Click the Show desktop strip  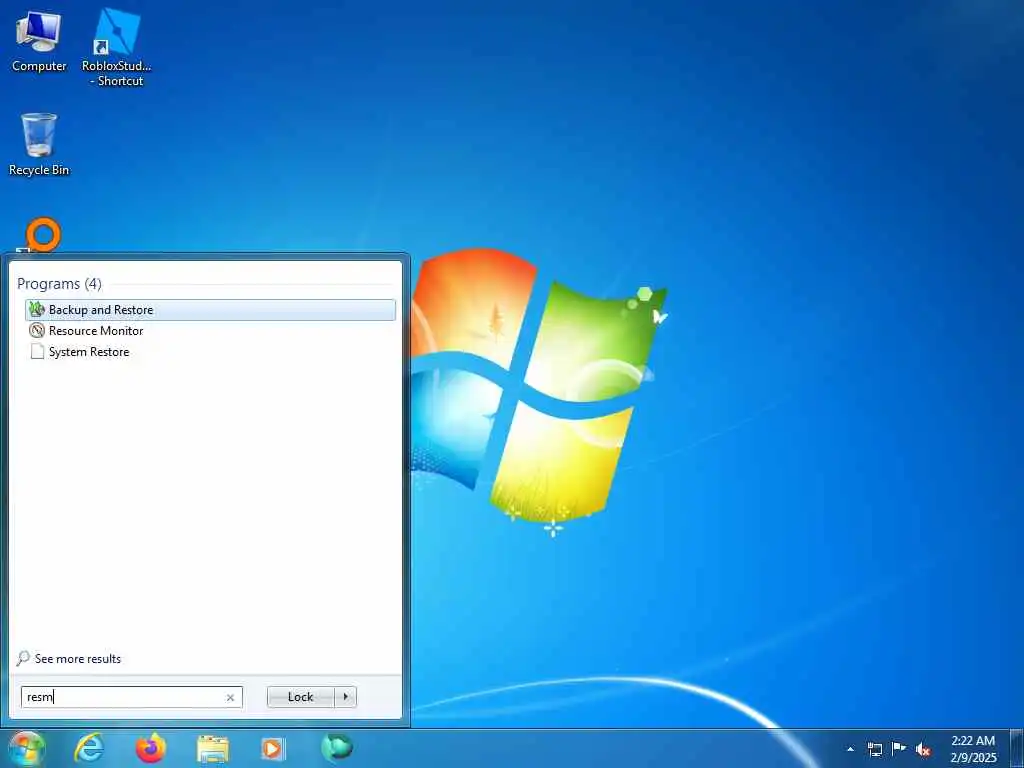(1017, 748)
